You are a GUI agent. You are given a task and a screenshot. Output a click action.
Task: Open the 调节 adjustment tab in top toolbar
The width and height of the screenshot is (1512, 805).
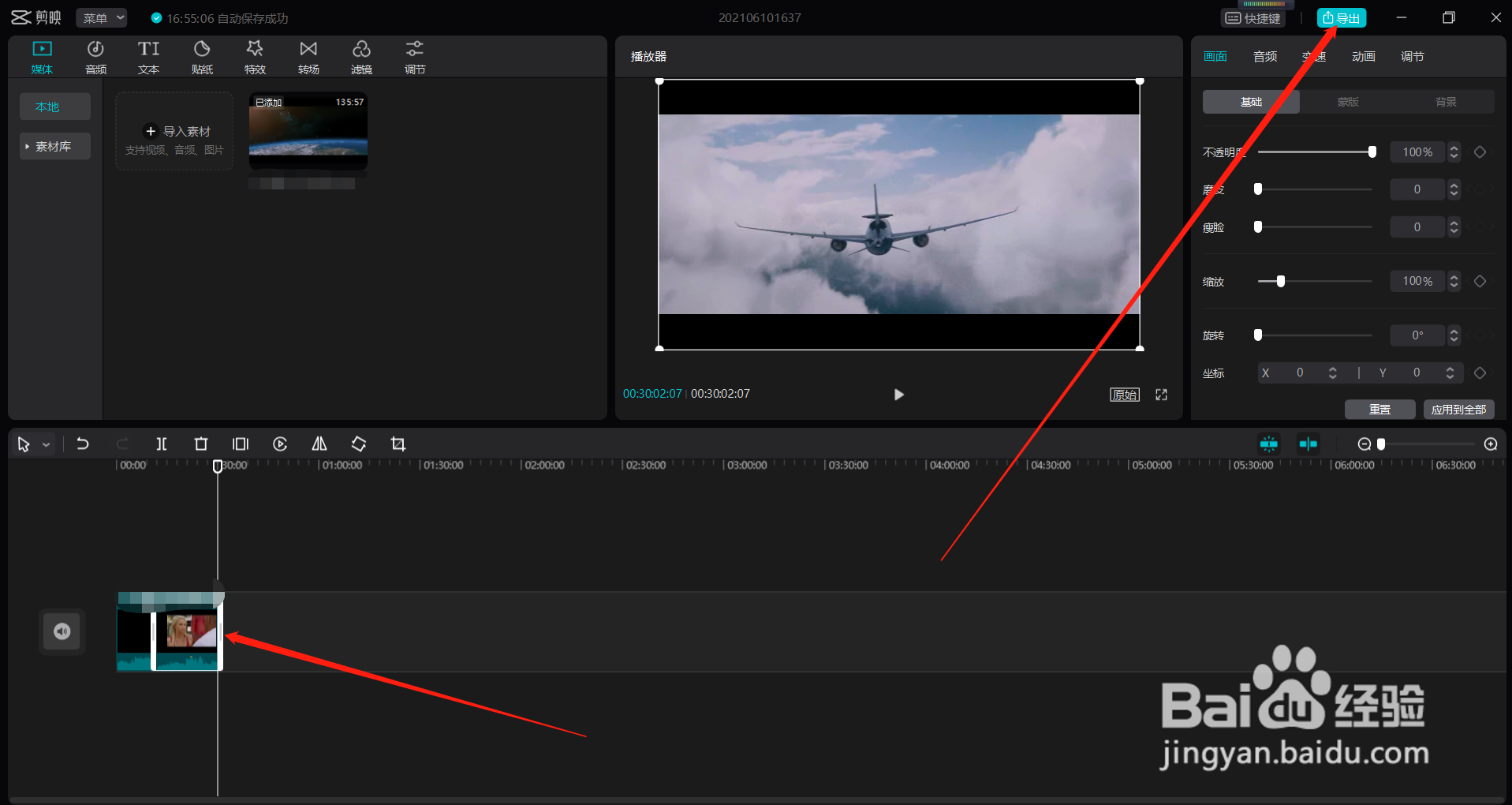pyautogui.click(x=415, y=58)
